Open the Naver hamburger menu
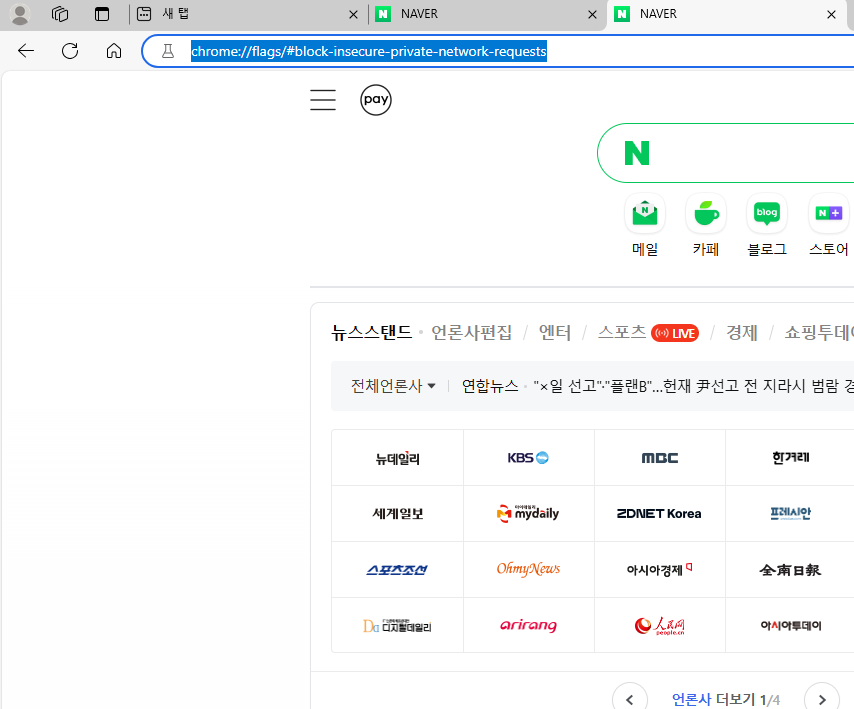The height and width of the screenshot is (709, 854). tap(323, 100)
